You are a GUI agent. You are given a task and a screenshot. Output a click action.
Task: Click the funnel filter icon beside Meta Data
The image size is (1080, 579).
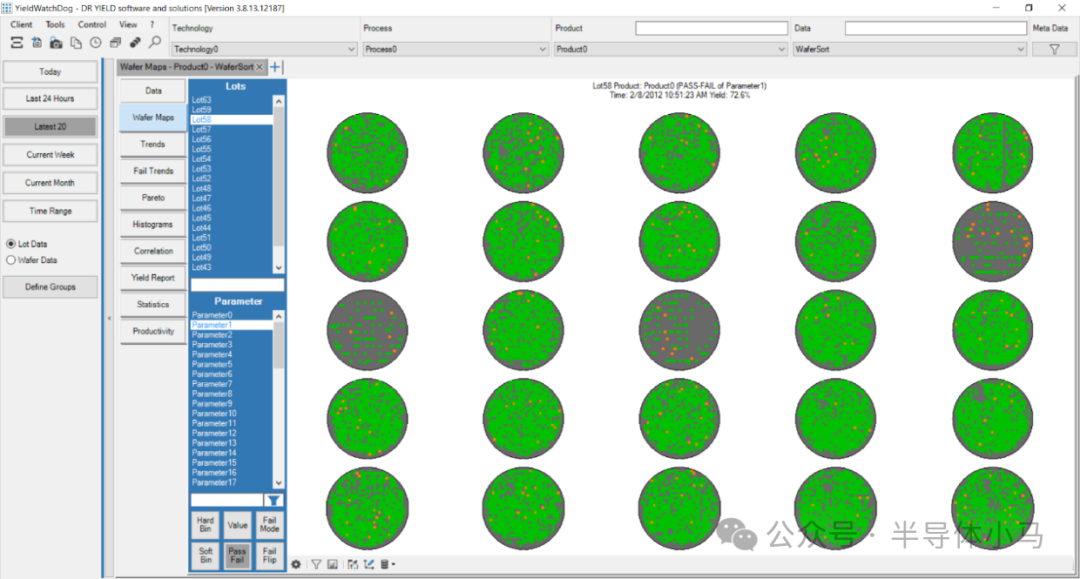click(x=1054, y=49)
